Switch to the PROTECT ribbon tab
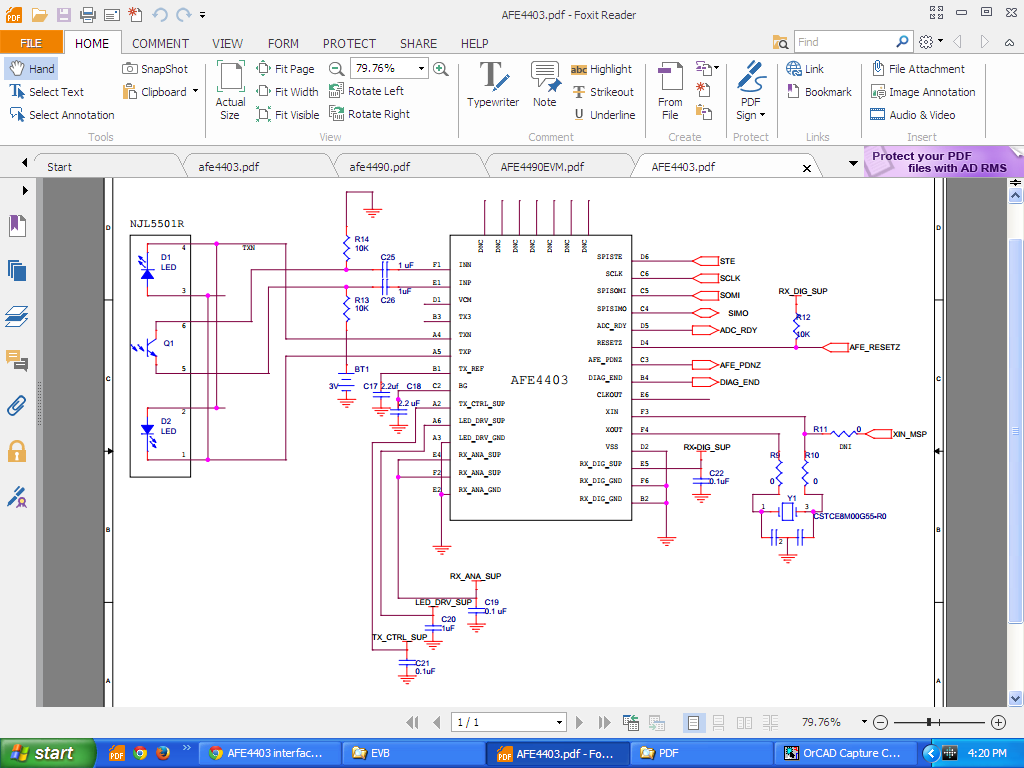 [x=349, y=44]
